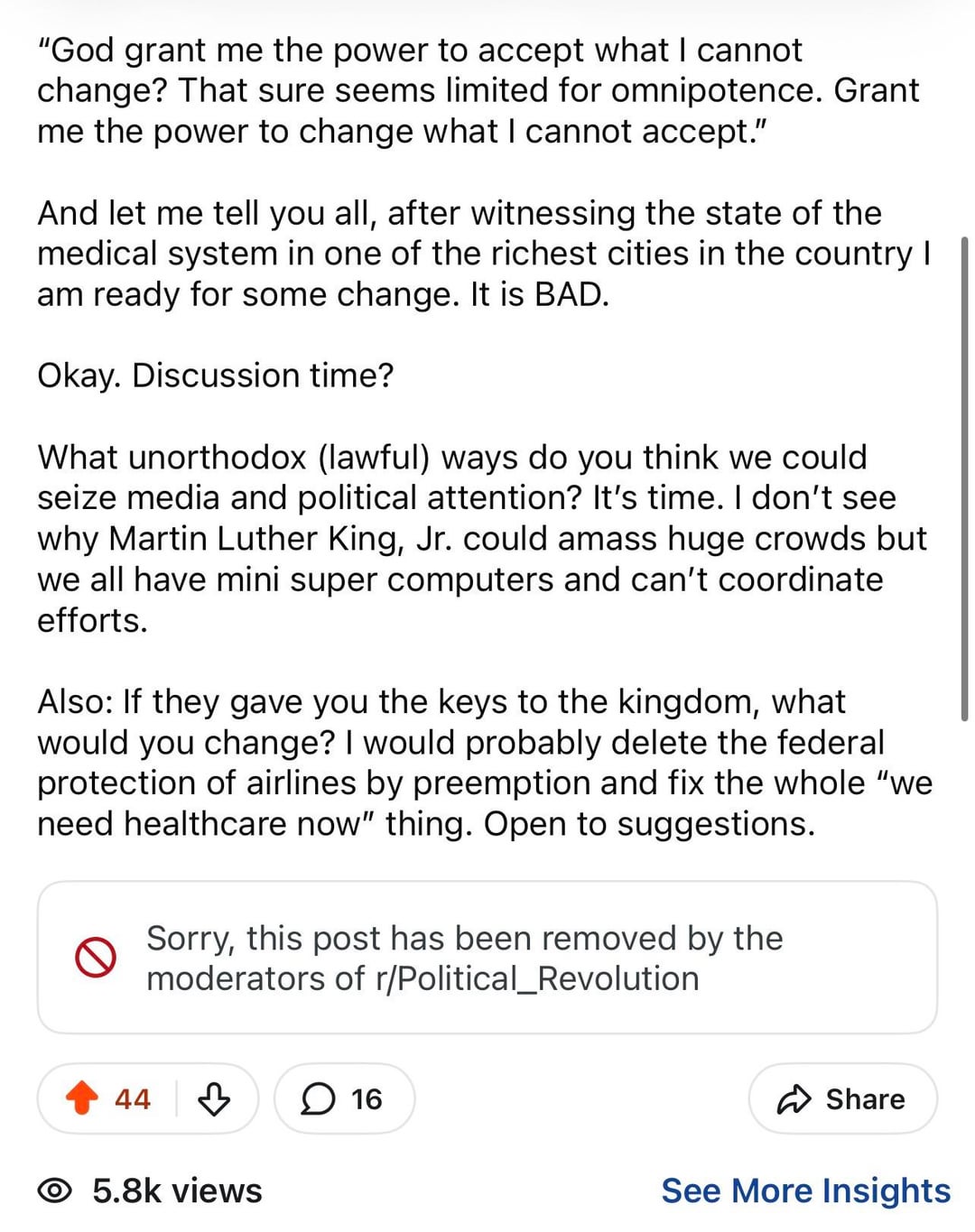Click the "Okay. Discussion time?" line
The height and width of the screenshot is (1232, 975).
click(216, 375)
